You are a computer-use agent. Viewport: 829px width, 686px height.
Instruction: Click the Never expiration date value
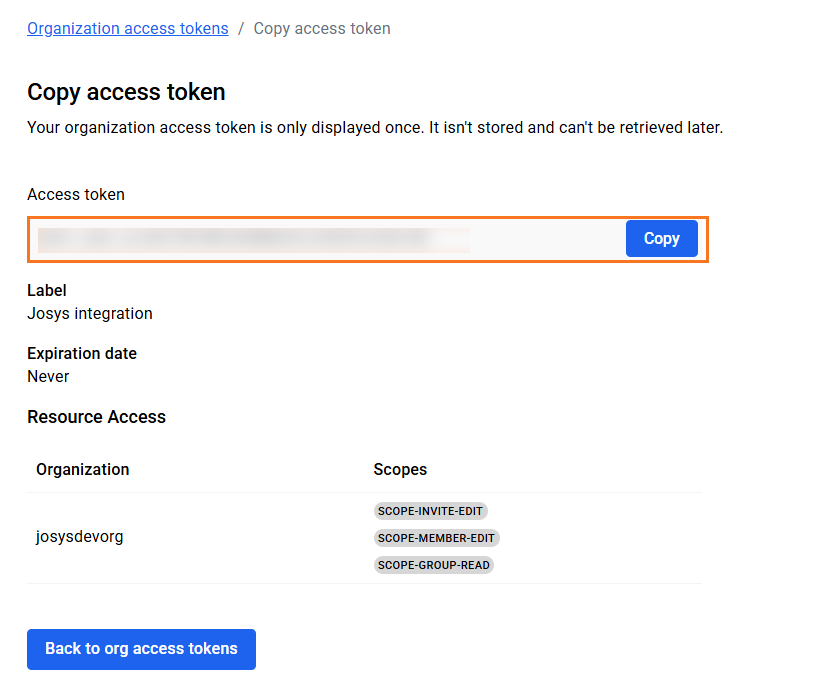pos(48,377)
